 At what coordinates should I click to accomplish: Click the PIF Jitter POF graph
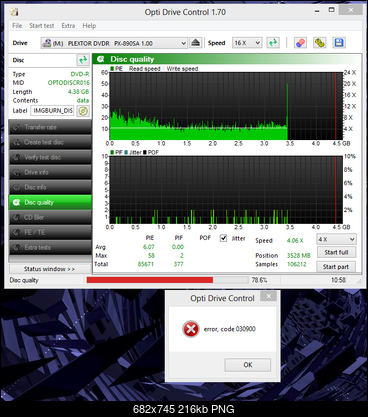coord(226,190)
